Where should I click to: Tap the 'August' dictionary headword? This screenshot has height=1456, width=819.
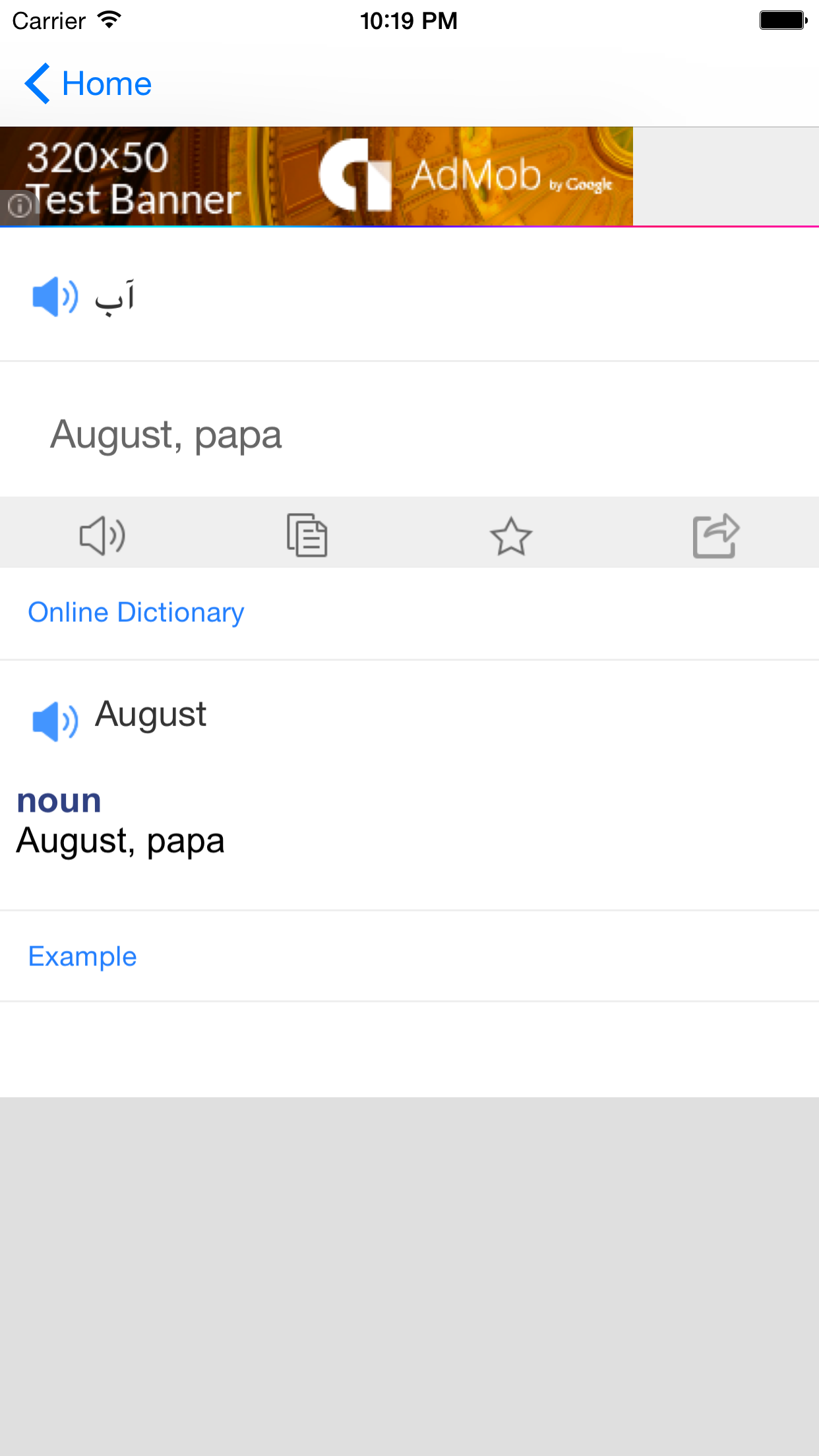pos(151,715)
